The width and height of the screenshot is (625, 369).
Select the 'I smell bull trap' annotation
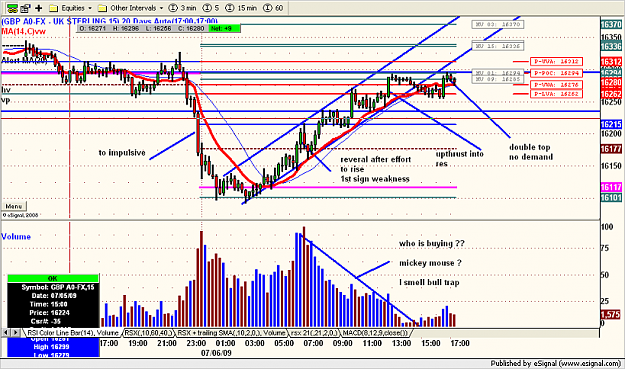429,283
